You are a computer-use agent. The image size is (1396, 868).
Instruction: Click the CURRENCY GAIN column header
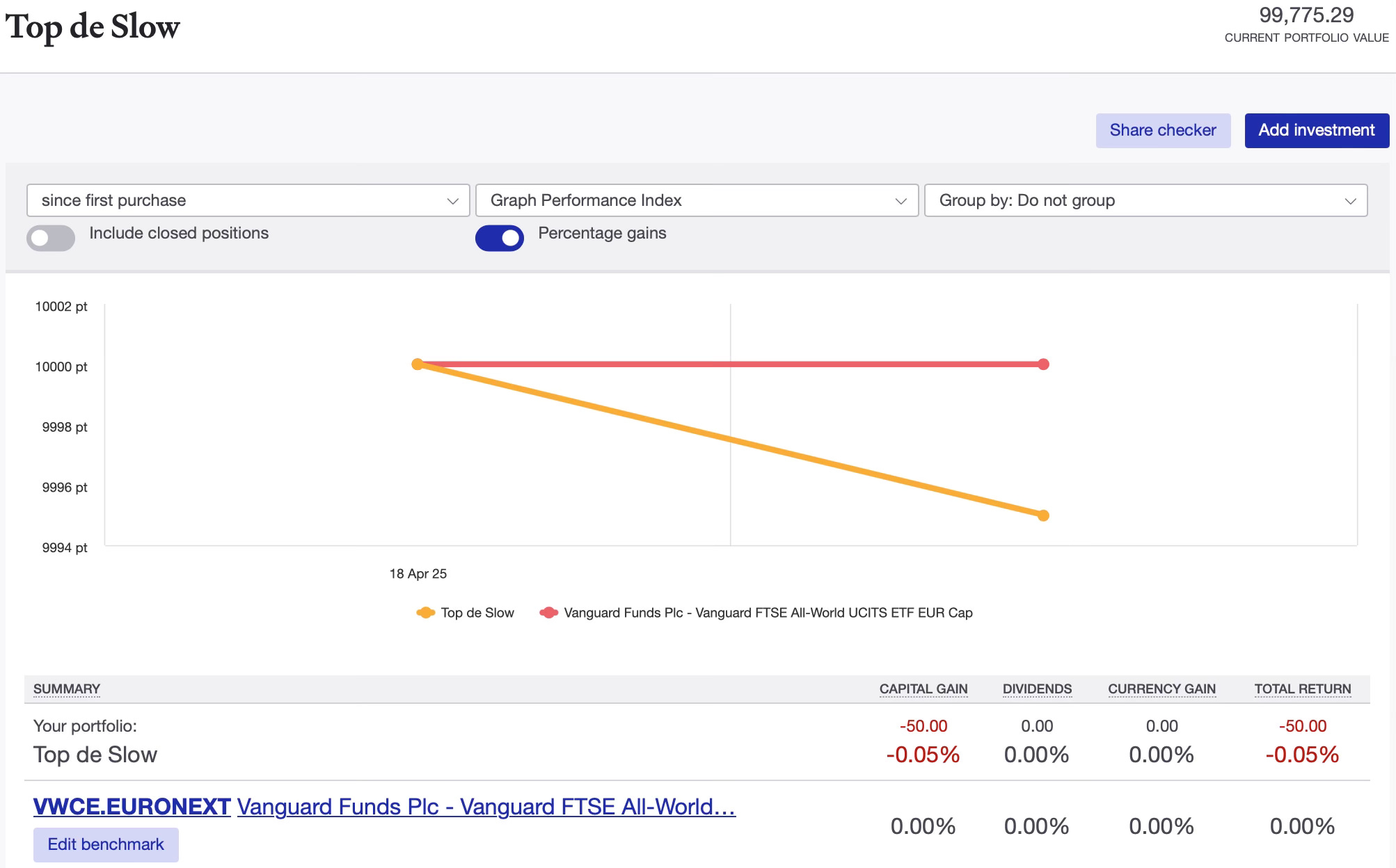point(1162,689)
